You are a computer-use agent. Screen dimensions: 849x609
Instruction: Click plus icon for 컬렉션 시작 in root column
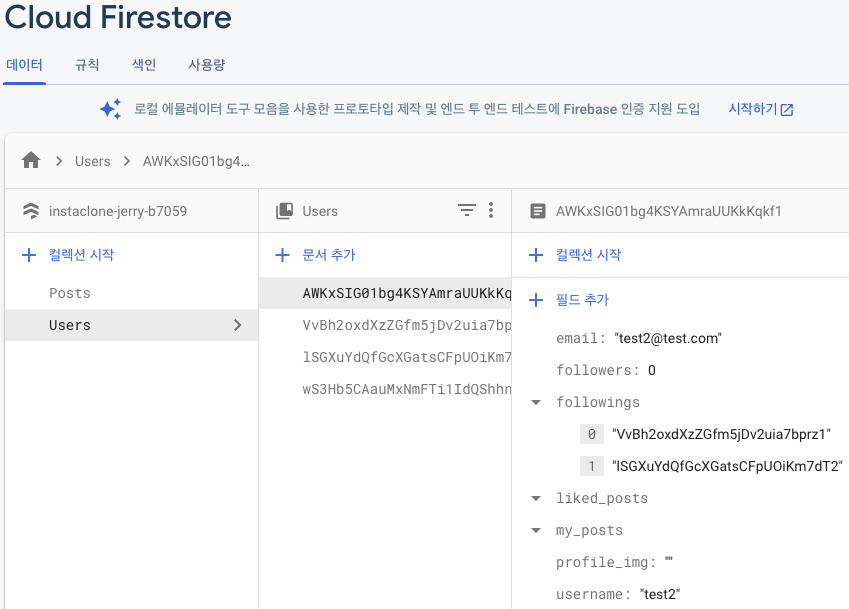point(29,255)
